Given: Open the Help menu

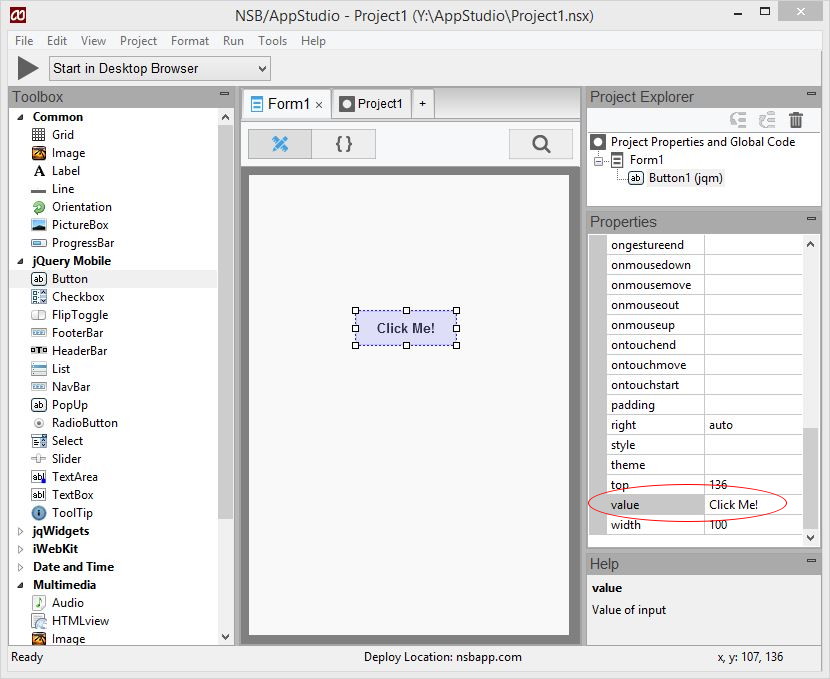Looking at the screenshot, I should (x=313, y=41).
